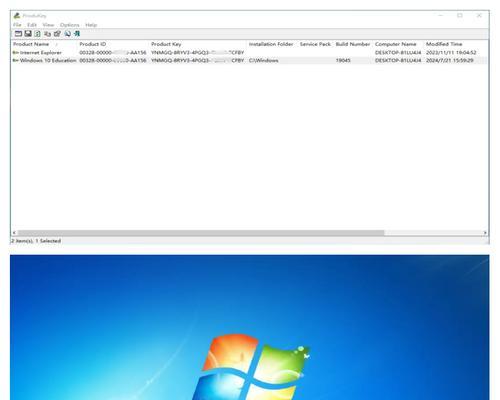Image resolution: width=500 pixels, height=400 pixels.
Task: Click the Save Selected Items floppy icon
Action: click(28, 34)
